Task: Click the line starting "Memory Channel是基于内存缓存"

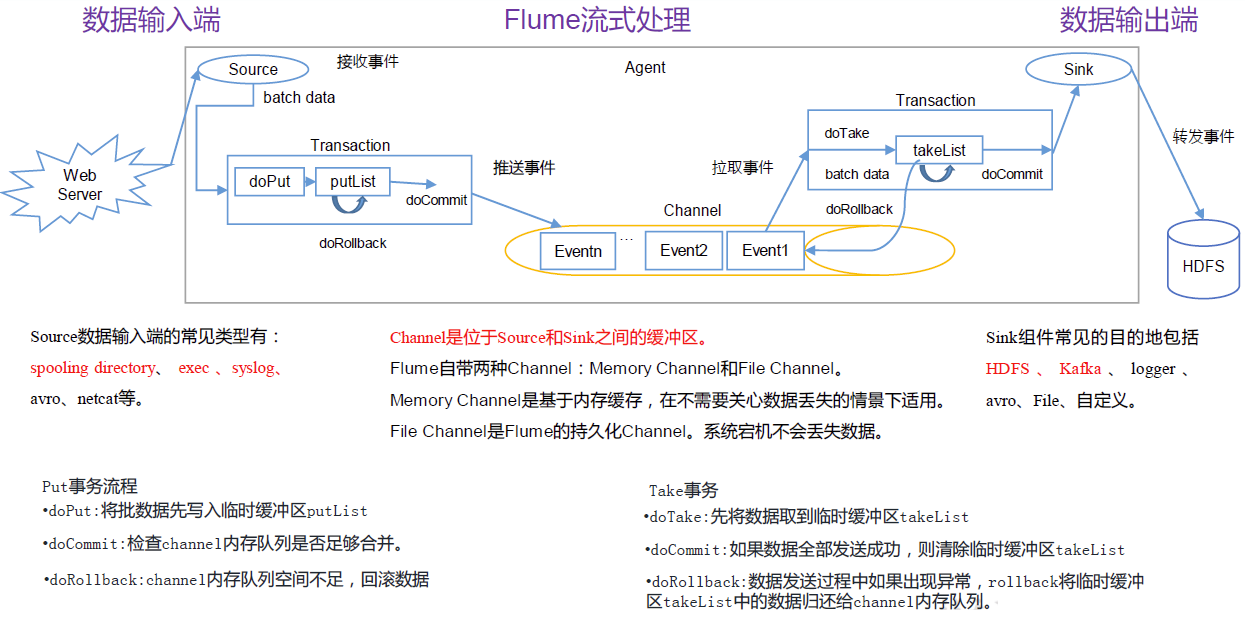Action: click(x=667, y=401)
